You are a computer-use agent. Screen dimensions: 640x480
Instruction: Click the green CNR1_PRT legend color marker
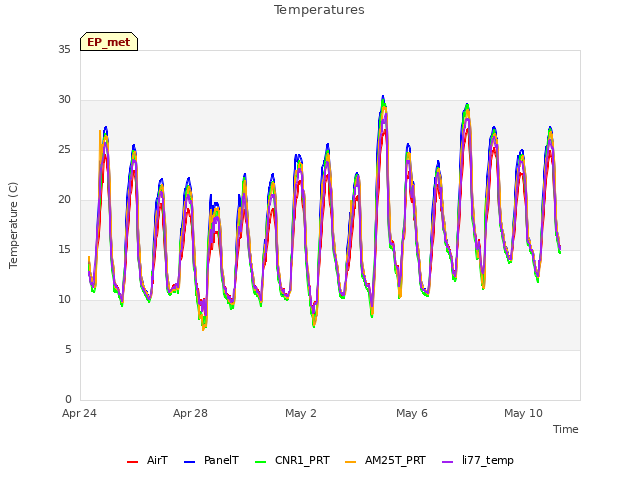click(260, 462)
